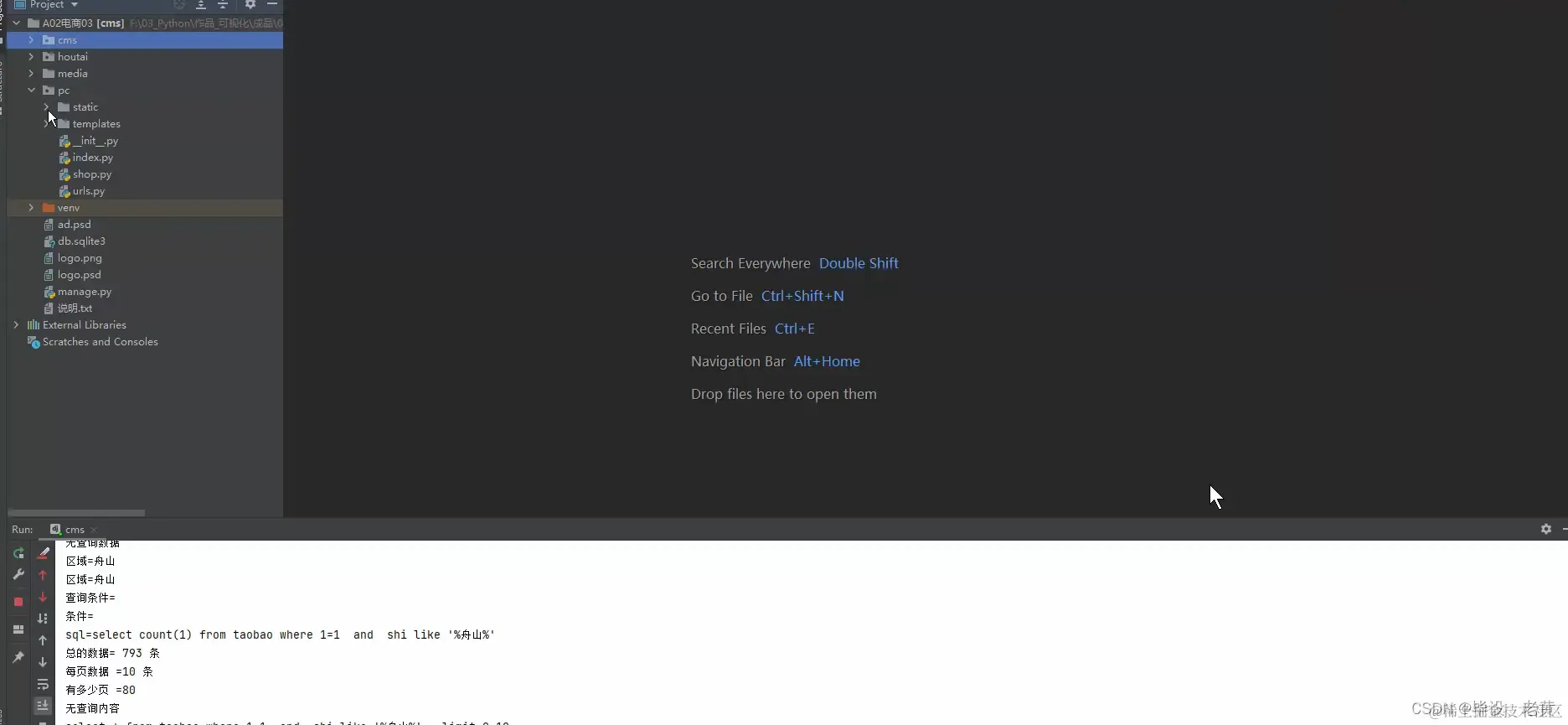Select shop.py file
The image size is (1568, 725).
pos(91,174)
